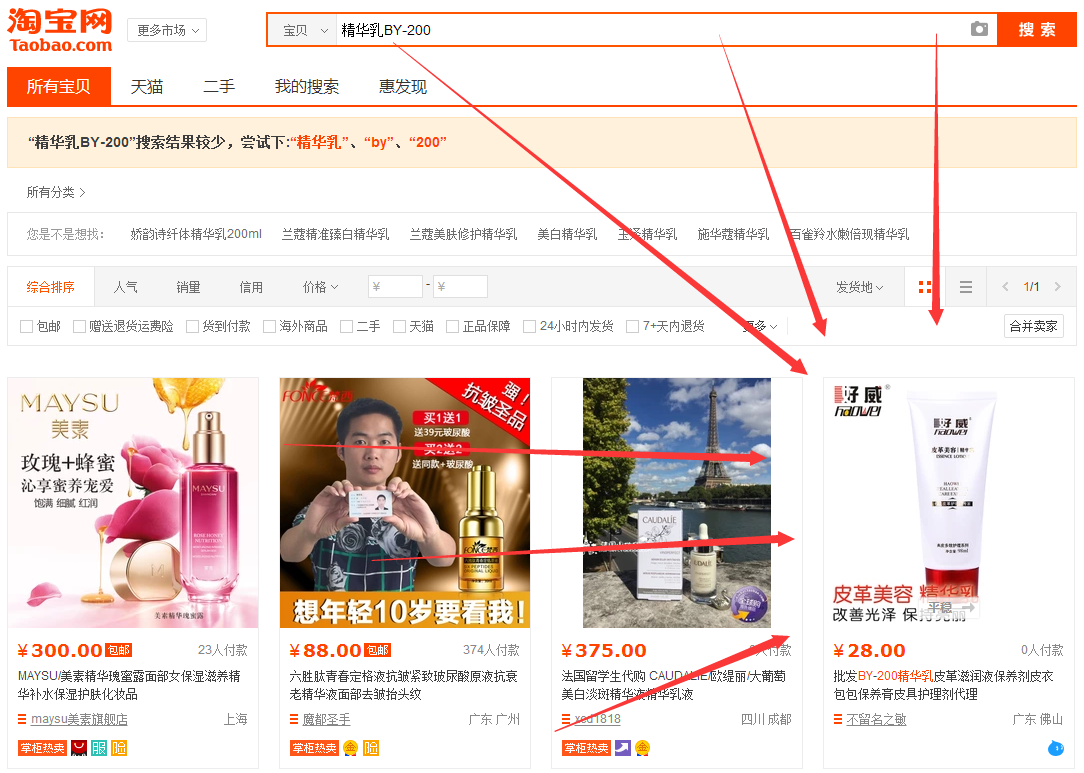Search suggestion 娇韵诗纤体精华乳200ml
1084x773 pixels.
(x=196, y=234)
